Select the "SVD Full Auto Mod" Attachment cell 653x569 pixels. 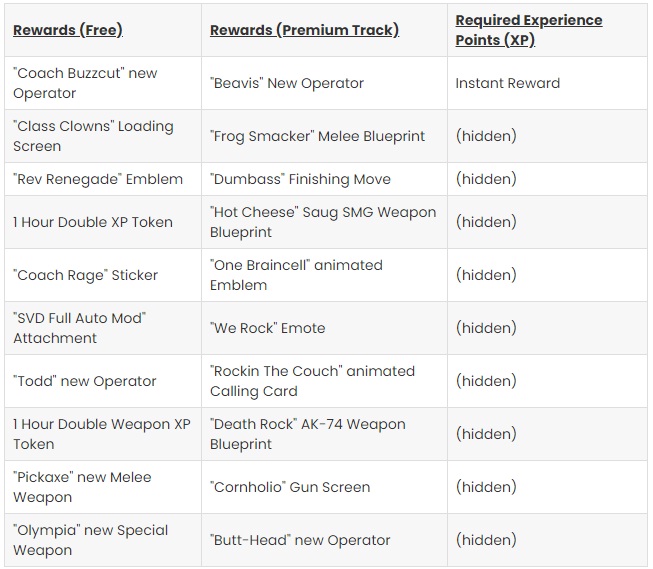(103, 328)
